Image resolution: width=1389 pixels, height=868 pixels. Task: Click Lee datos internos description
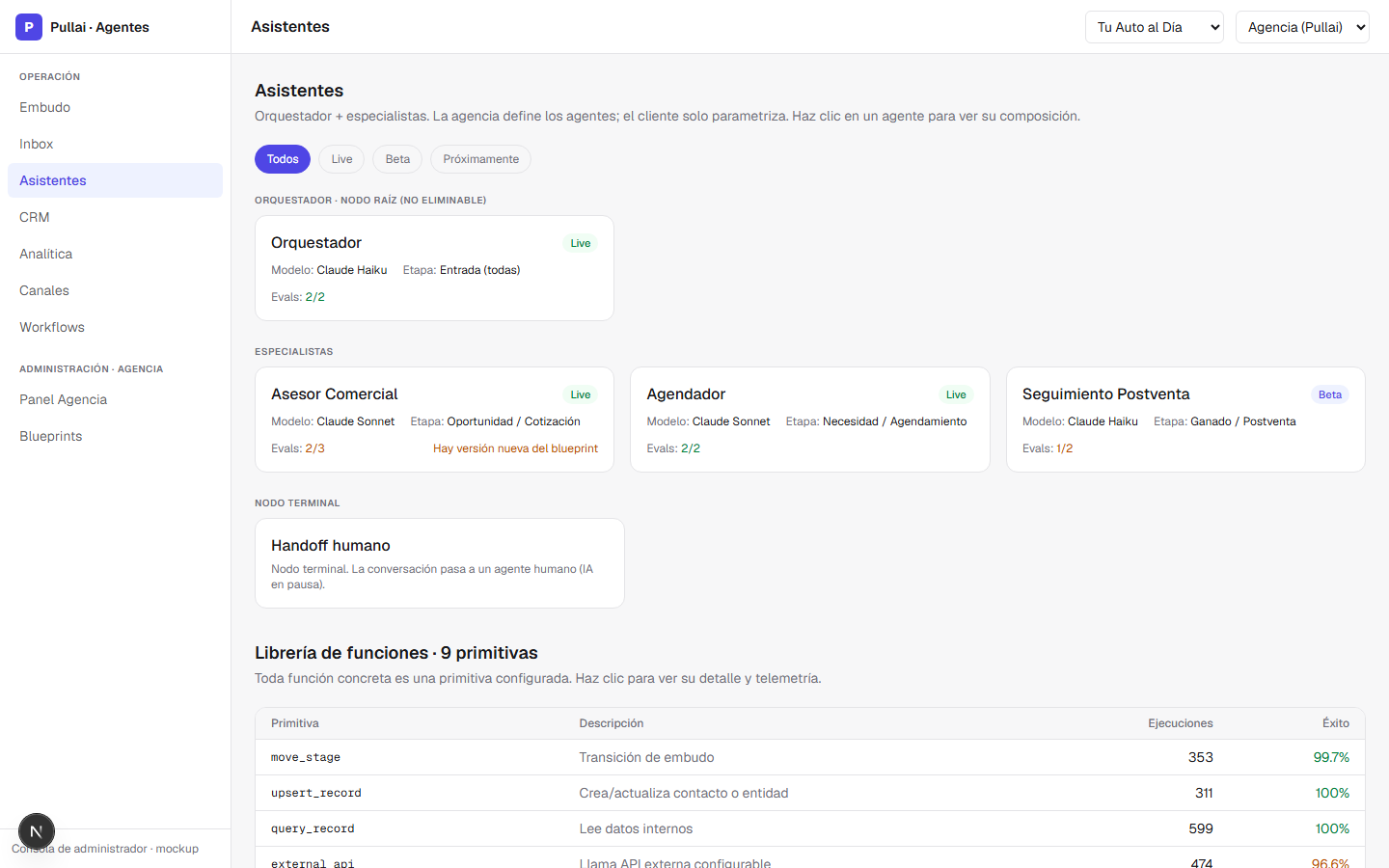[636, 828]
